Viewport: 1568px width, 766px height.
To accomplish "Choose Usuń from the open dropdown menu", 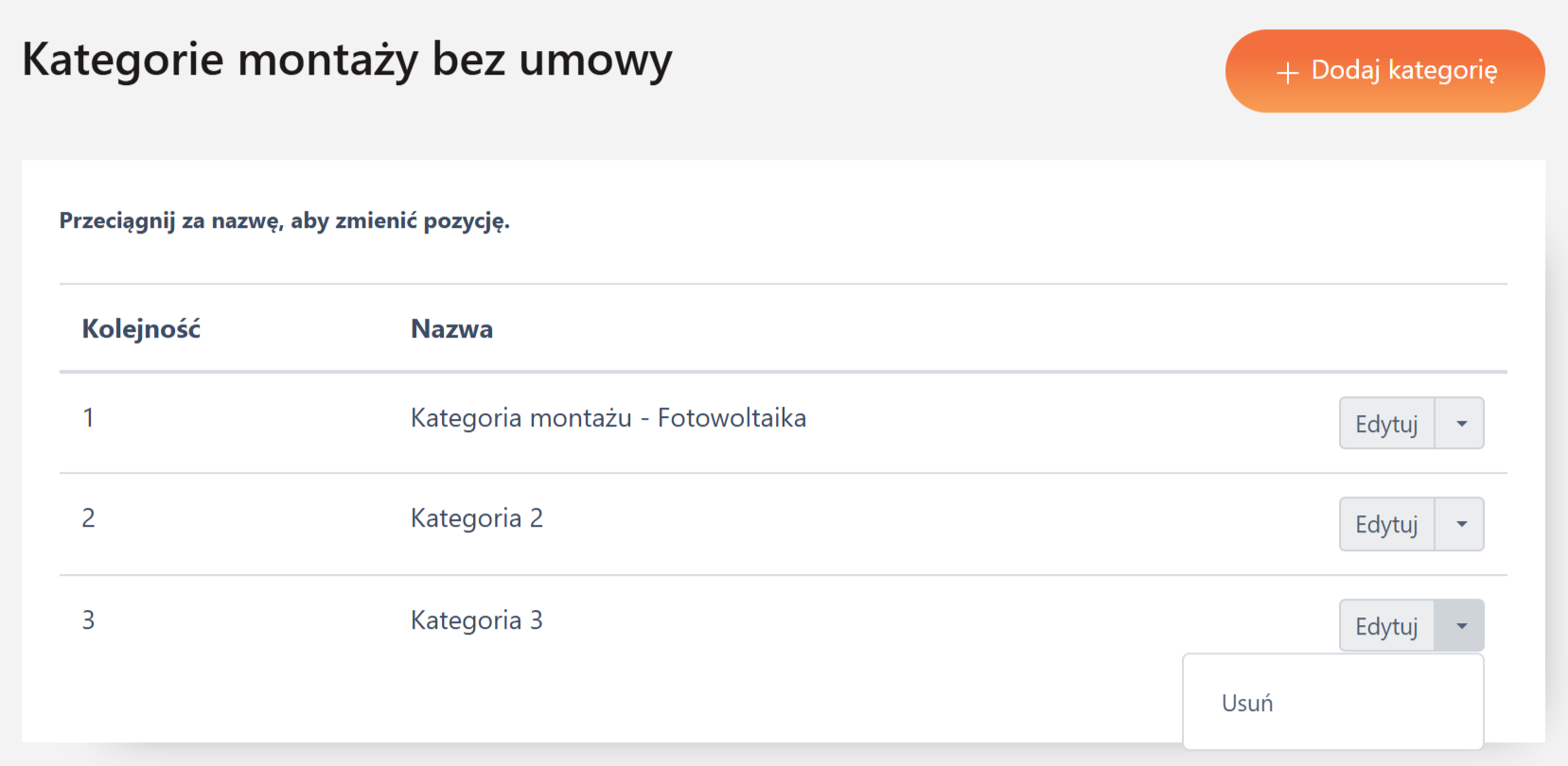I will pos(1247,704).
